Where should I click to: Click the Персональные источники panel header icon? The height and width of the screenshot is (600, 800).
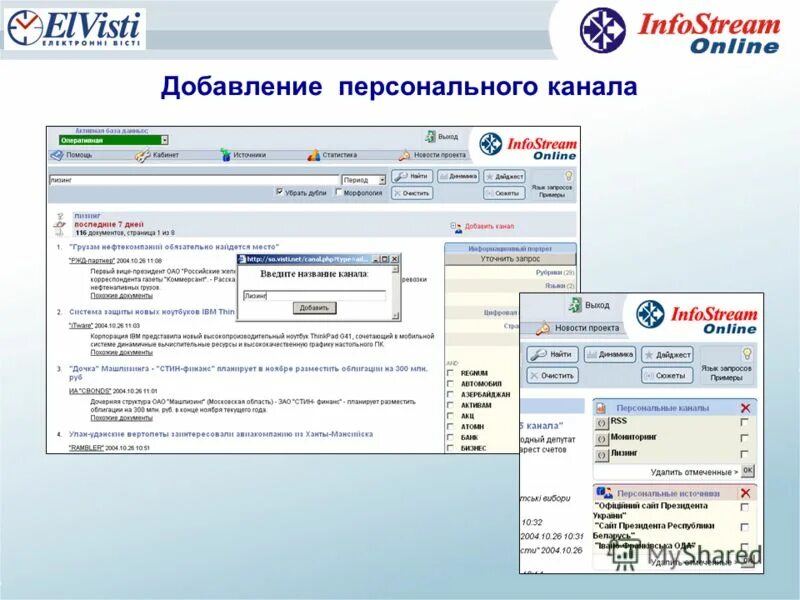click(604, 493)
